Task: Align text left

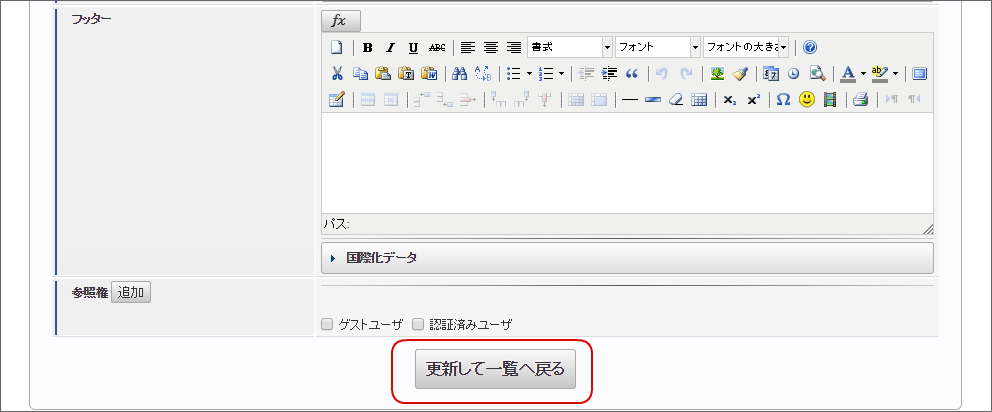Action: 468,47
